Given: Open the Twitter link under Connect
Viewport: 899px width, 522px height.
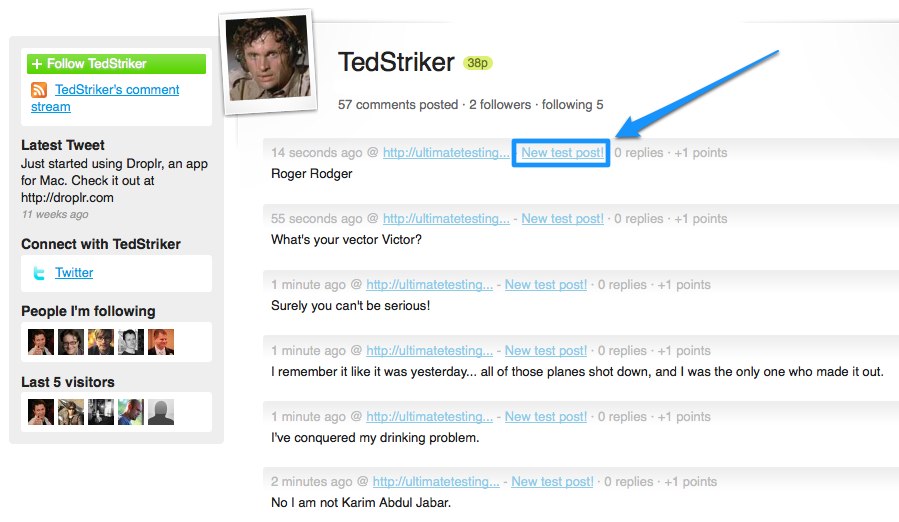Looking at the screenshot, I should point(74,273).
